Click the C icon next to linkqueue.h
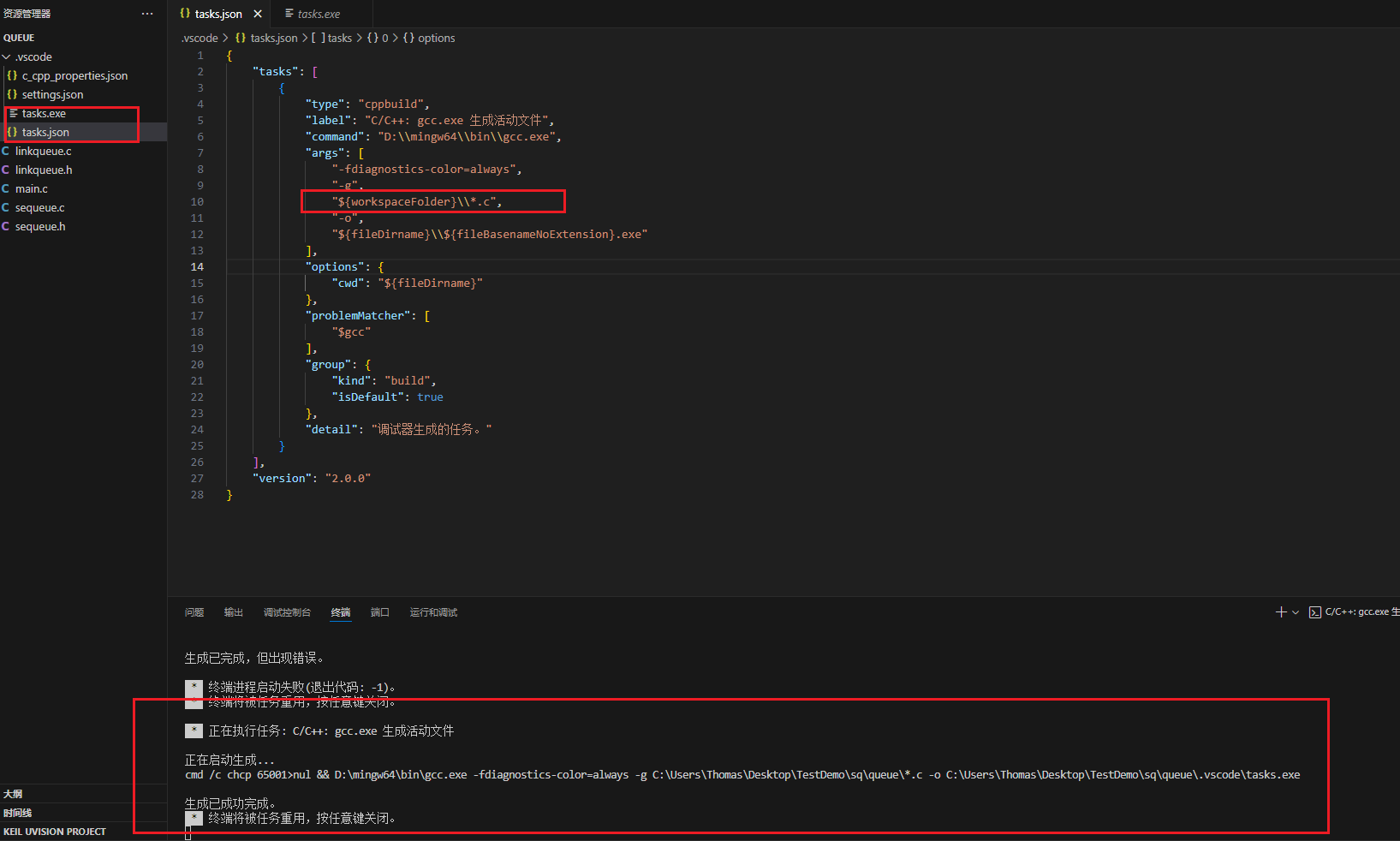 point(5,170)
